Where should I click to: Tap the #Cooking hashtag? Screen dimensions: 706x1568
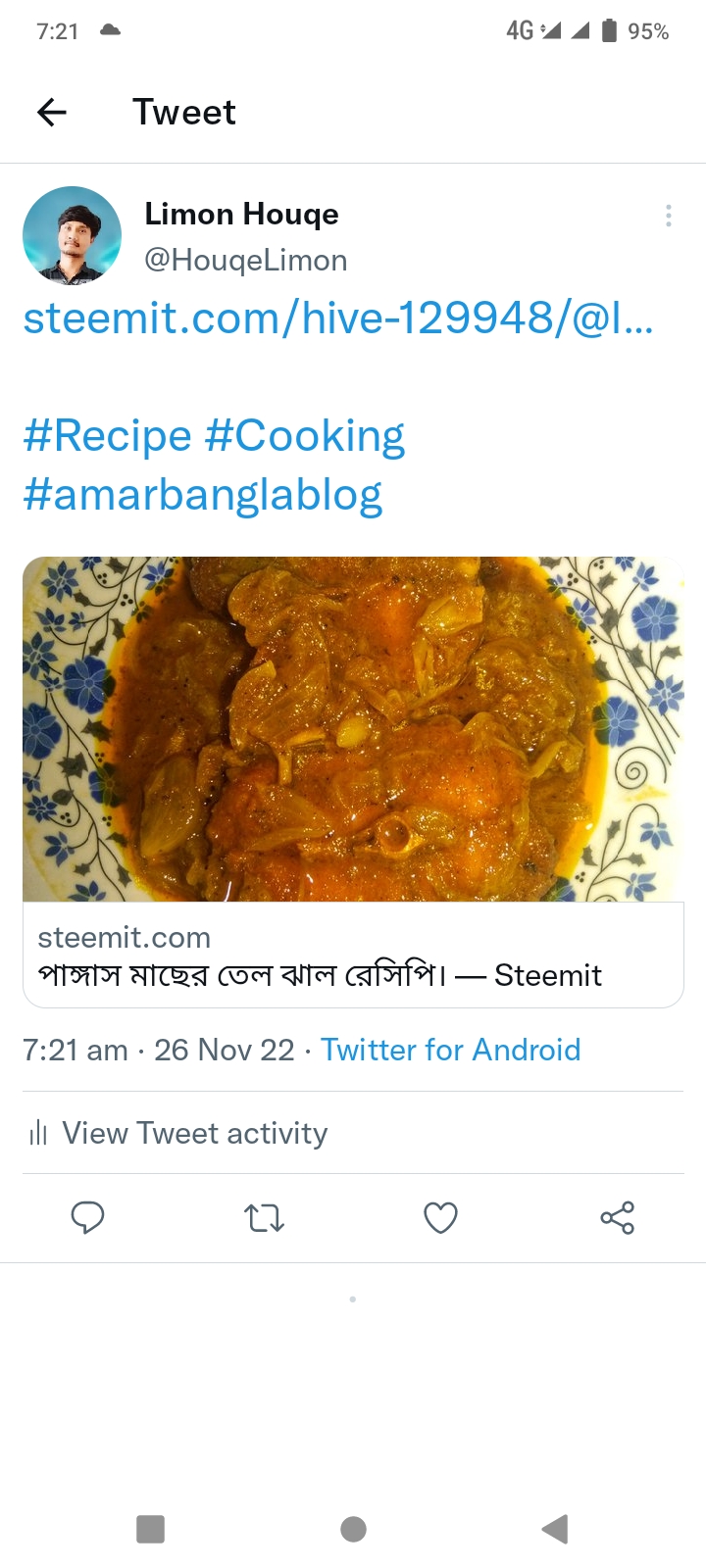(x=304, y=436)
